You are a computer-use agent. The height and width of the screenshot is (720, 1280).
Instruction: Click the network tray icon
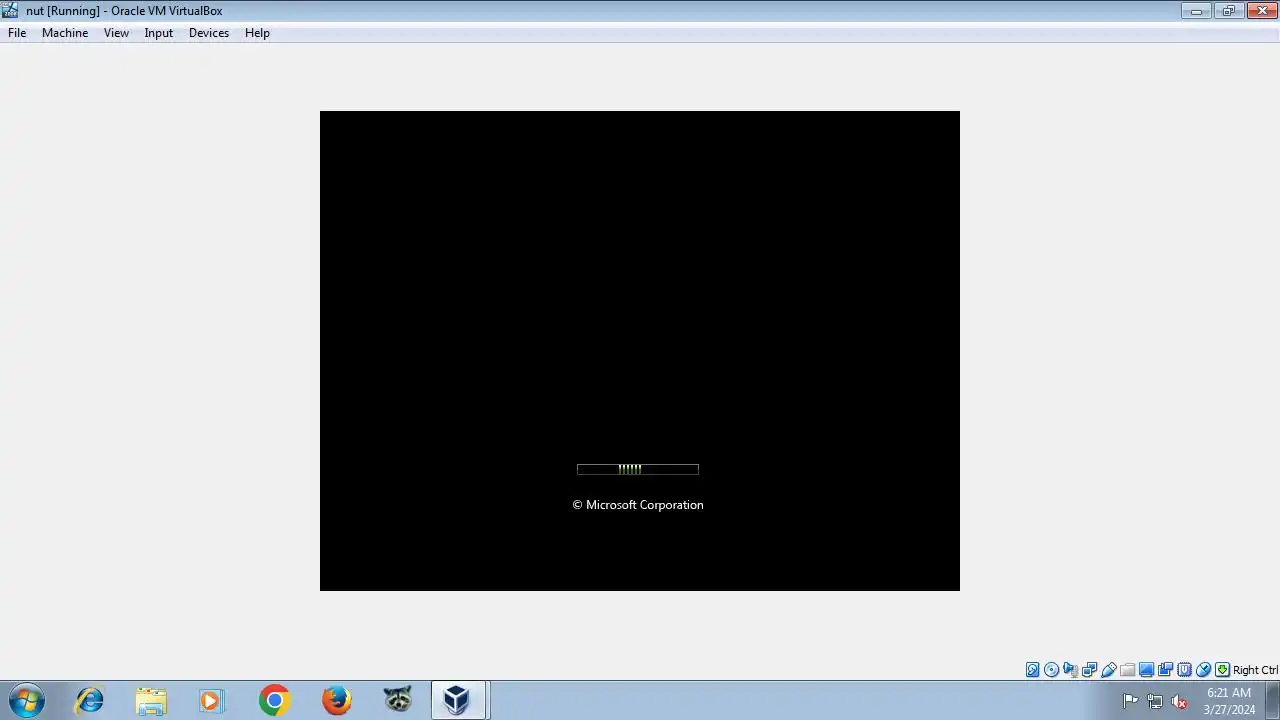click(x=1155, y=701)
